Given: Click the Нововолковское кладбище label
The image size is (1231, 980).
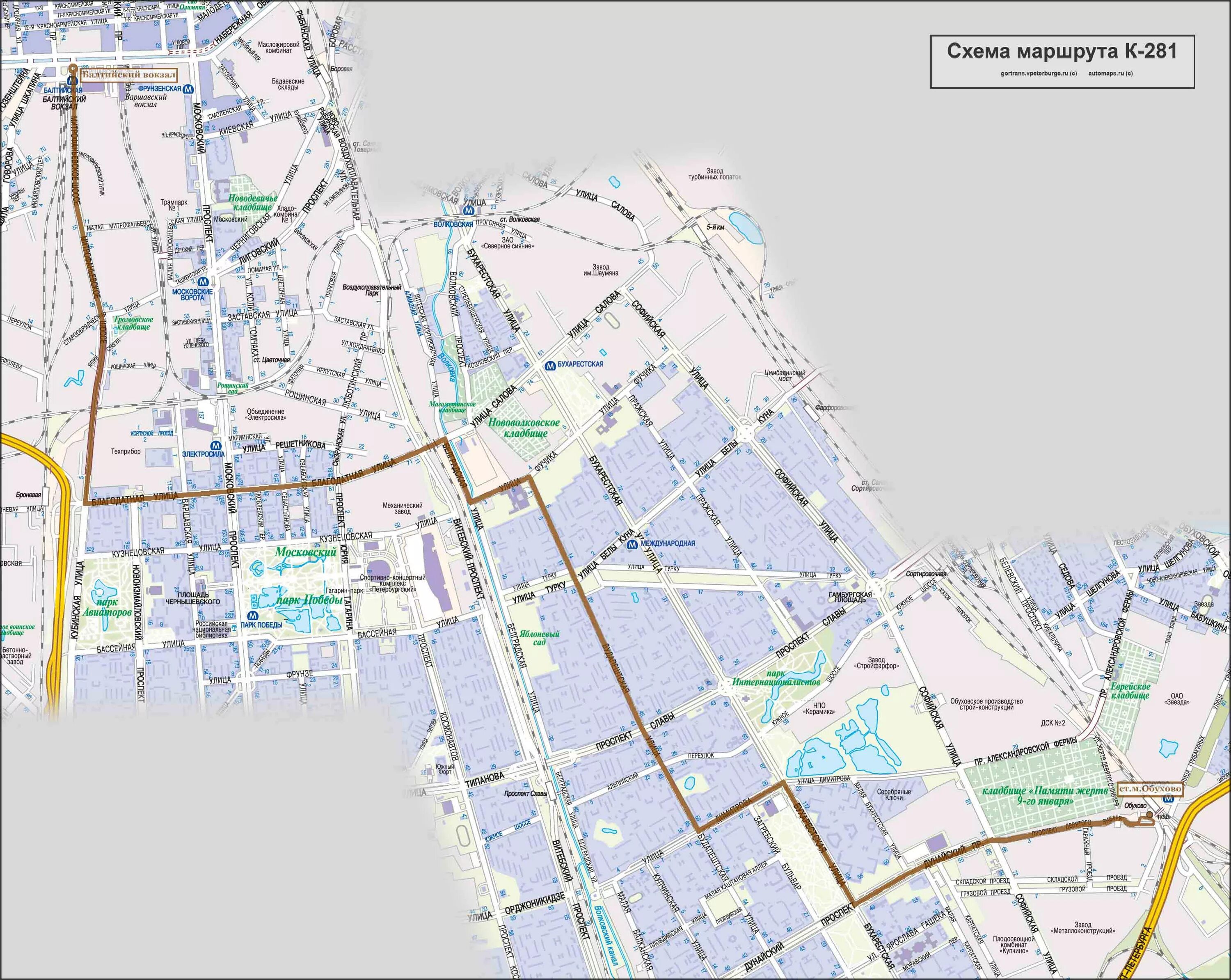Looking at the screenshot, I should tap(524, 428).
